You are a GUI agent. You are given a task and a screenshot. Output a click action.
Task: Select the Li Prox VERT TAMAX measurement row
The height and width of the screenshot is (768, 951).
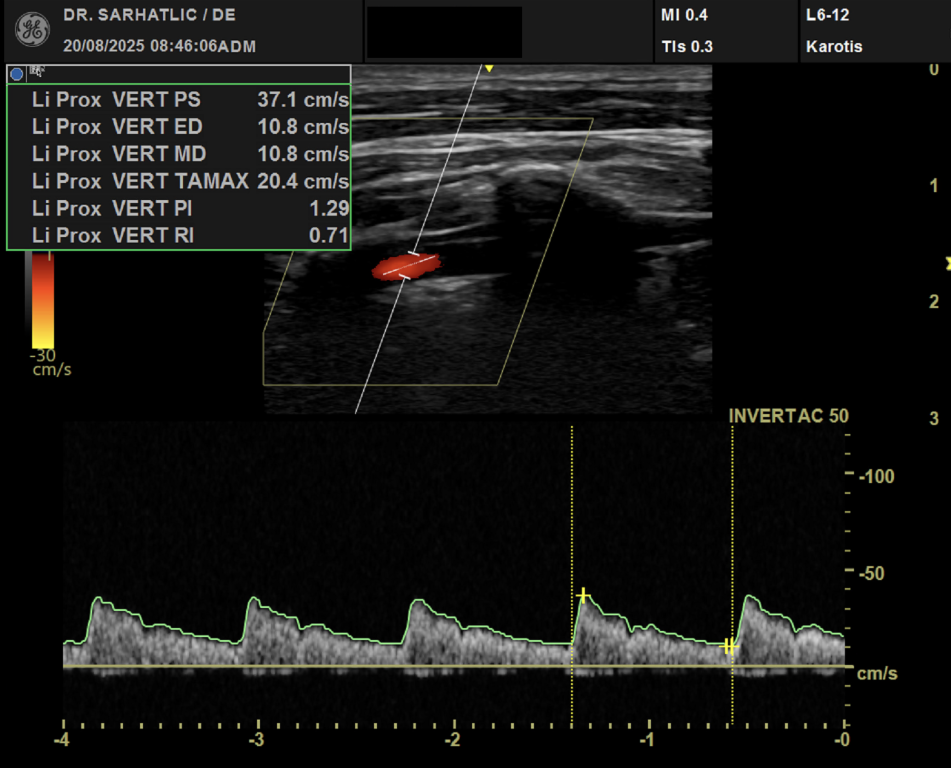[x=190, y=181]
